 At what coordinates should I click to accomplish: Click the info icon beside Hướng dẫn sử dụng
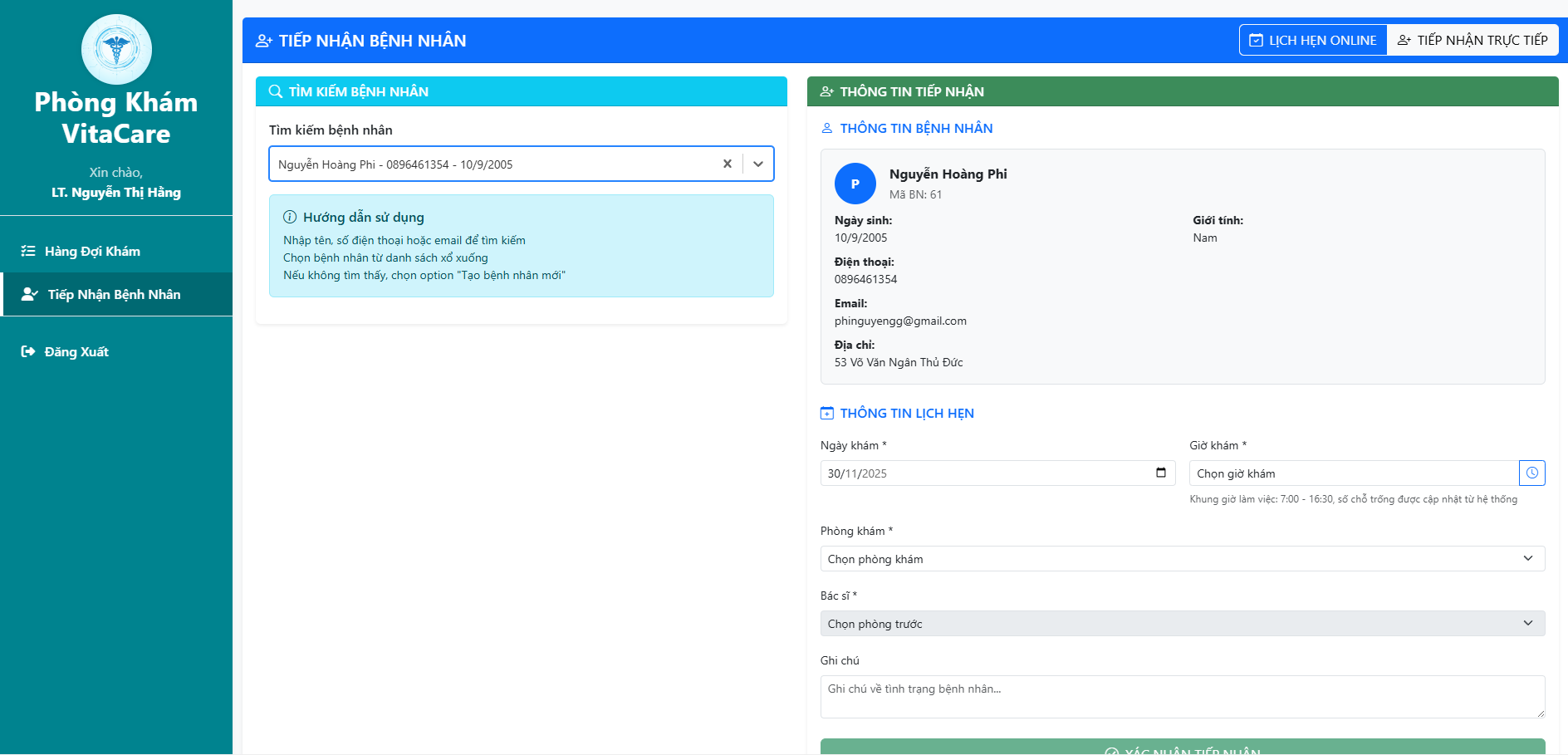tap(290, 218)
